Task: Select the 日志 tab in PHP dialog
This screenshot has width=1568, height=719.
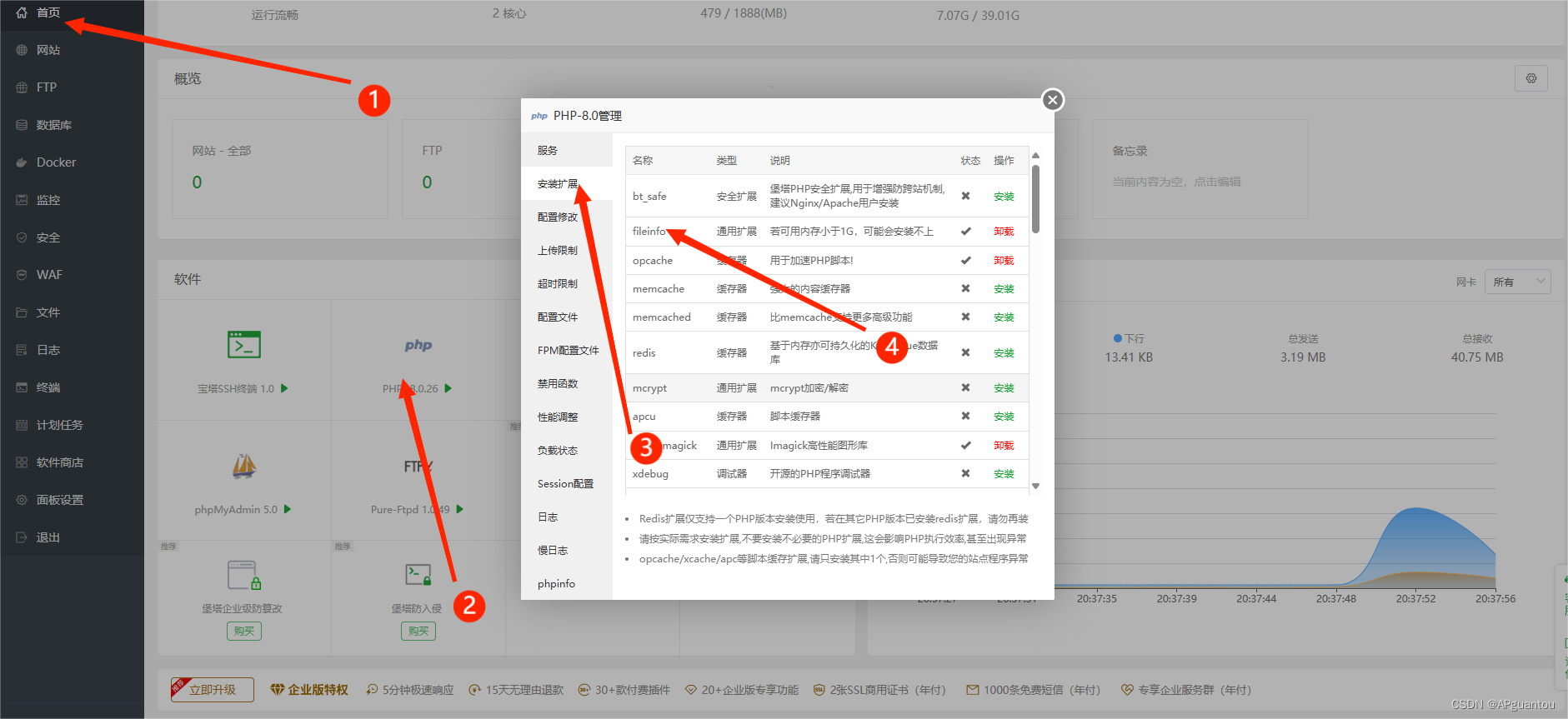Action: click(x=567, y=517)
